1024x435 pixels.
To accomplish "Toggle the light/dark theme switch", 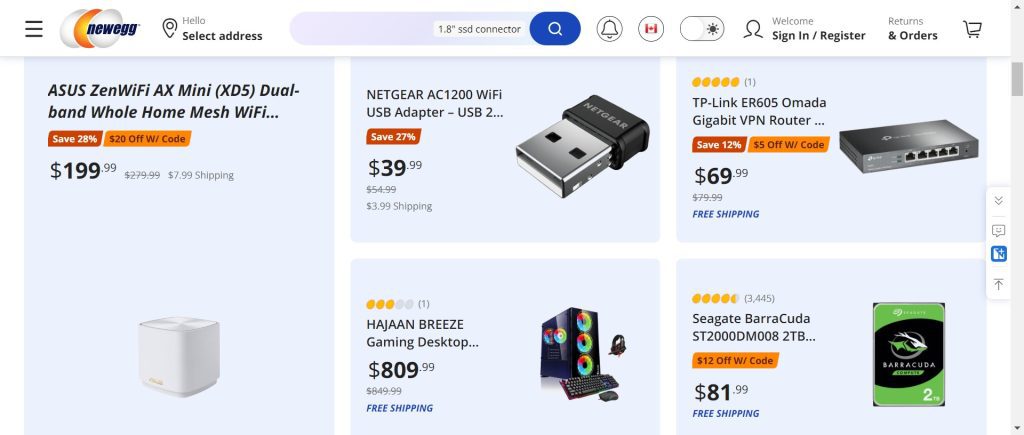I will click(701, 28).
